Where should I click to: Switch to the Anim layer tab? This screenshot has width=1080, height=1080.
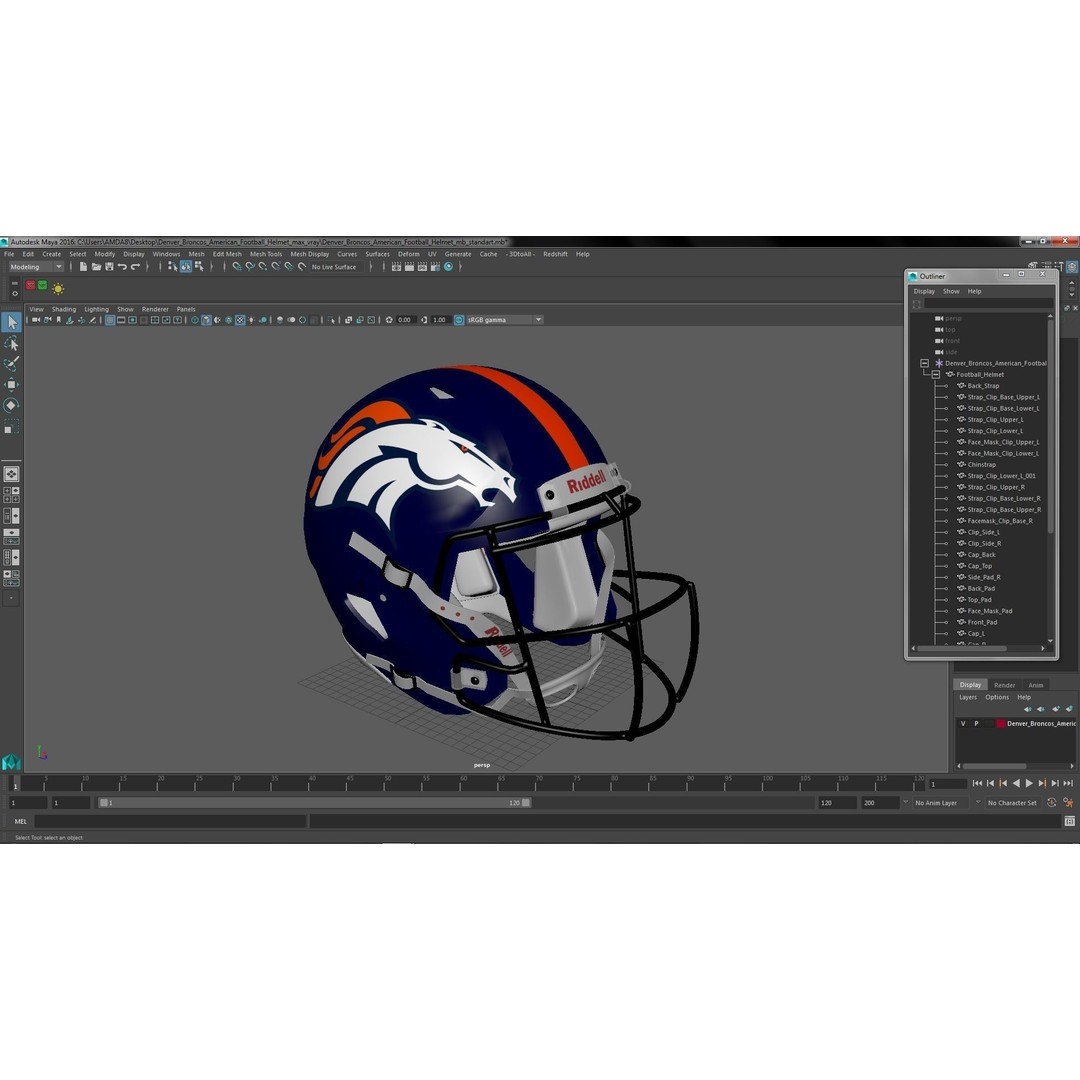(1035, 685)
